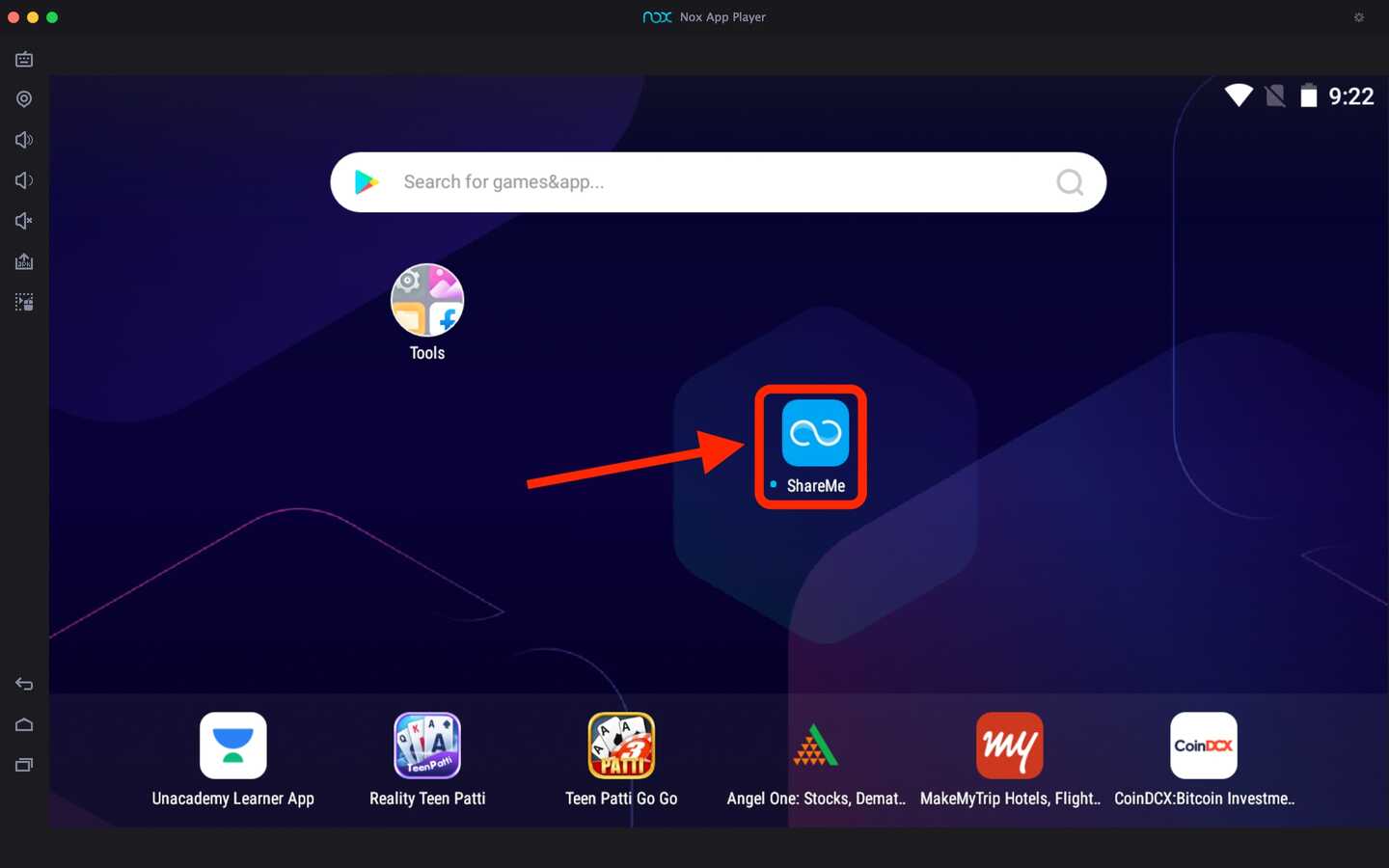Click the ShareMe label text
Viewport: 1389px width, 868px height.
[x=816, y=486]
